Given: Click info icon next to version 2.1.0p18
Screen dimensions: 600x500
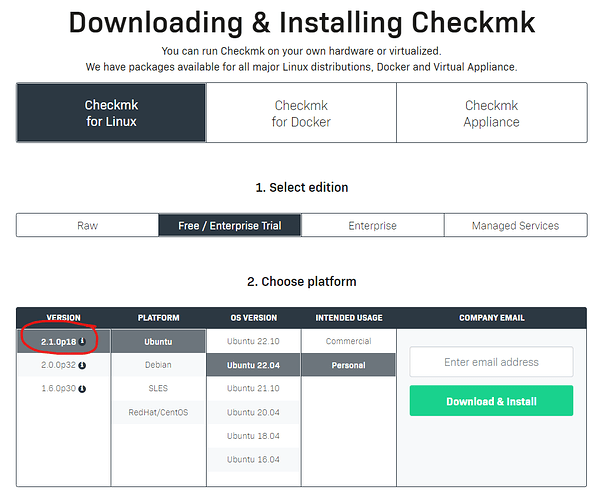Looking at the screenshot, I should pos(82,342).
